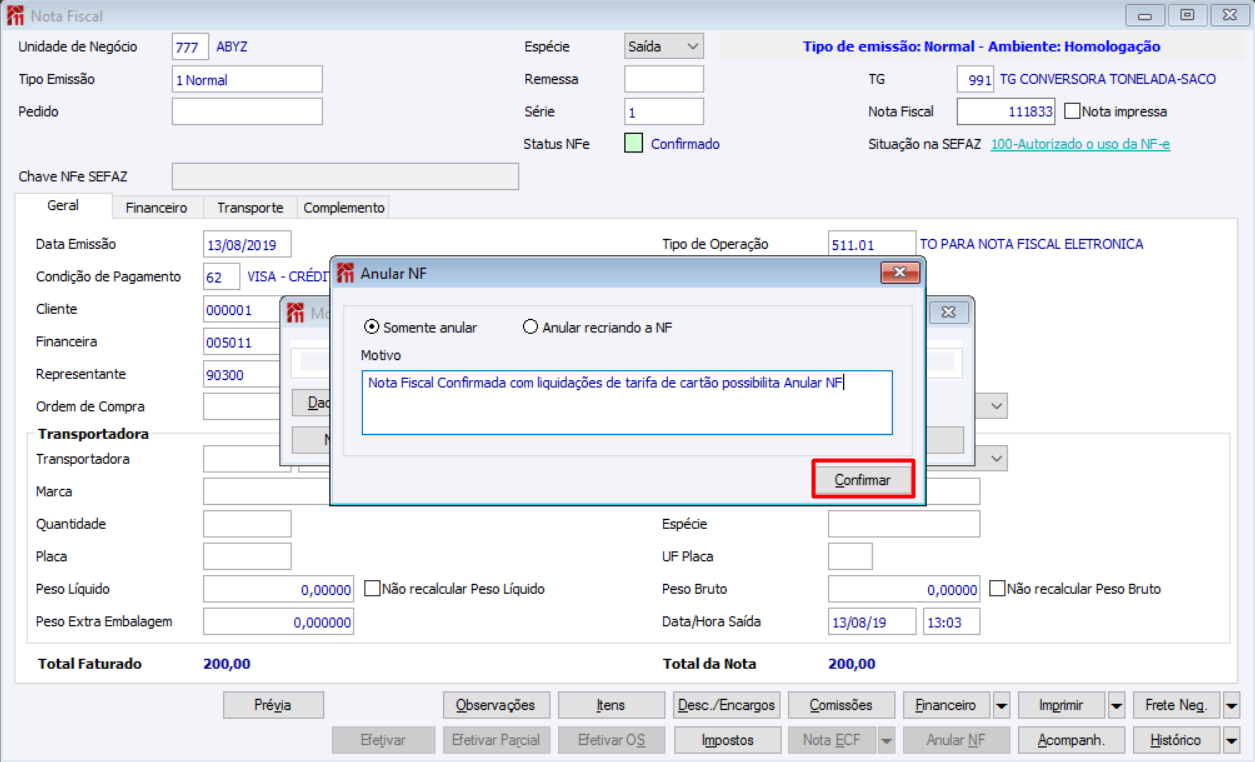Image resolution: width=1255 pixels, height=762 pixels.
Task: Click the Peso Líquido field
Action: pos(278,589)
